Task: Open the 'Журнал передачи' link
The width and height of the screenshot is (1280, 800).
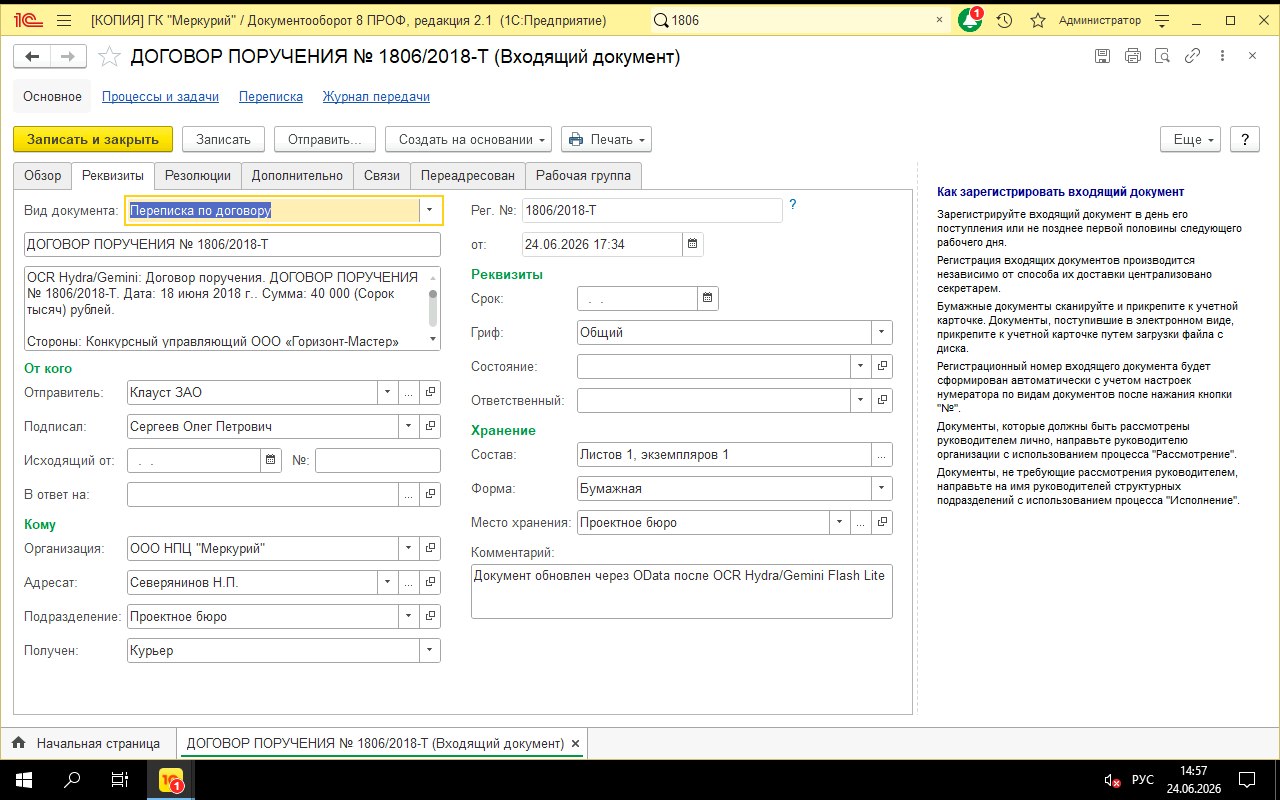Action: coord(376,97)
